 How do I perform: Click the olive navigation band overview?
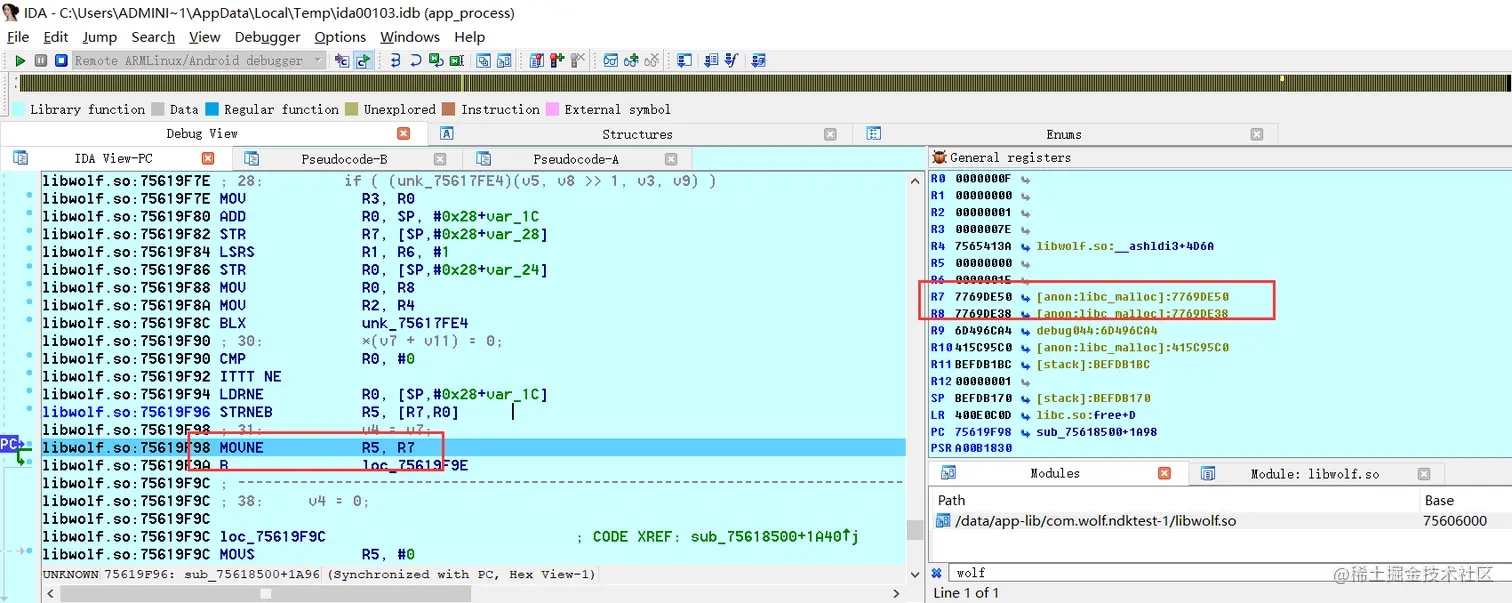(763, 84)
